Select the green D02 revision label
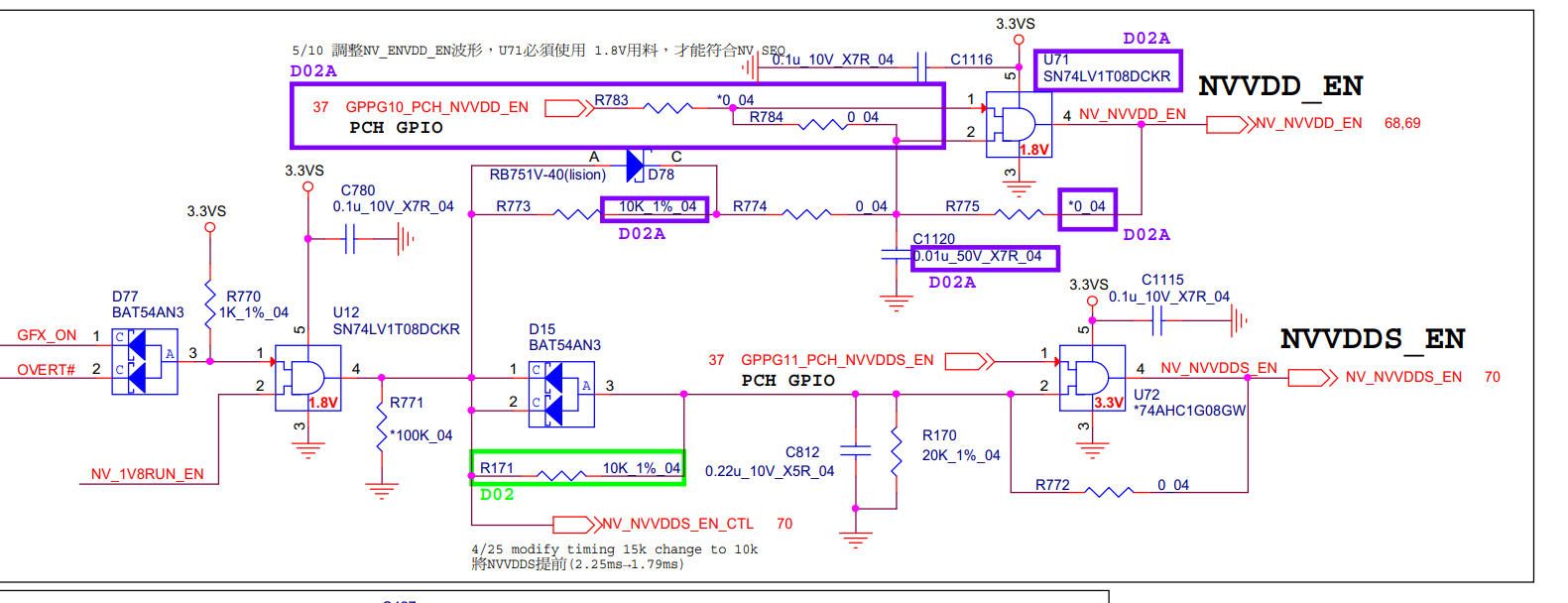The height and width of the screenshot is (603, 1568). [x=497, y=494]
